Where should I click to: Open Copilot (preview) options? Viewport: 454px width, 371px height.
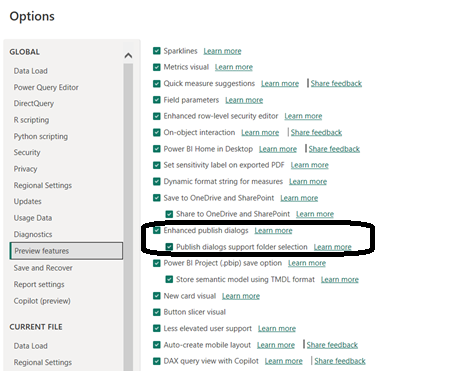pyautogui.click(x=42, y=301)
